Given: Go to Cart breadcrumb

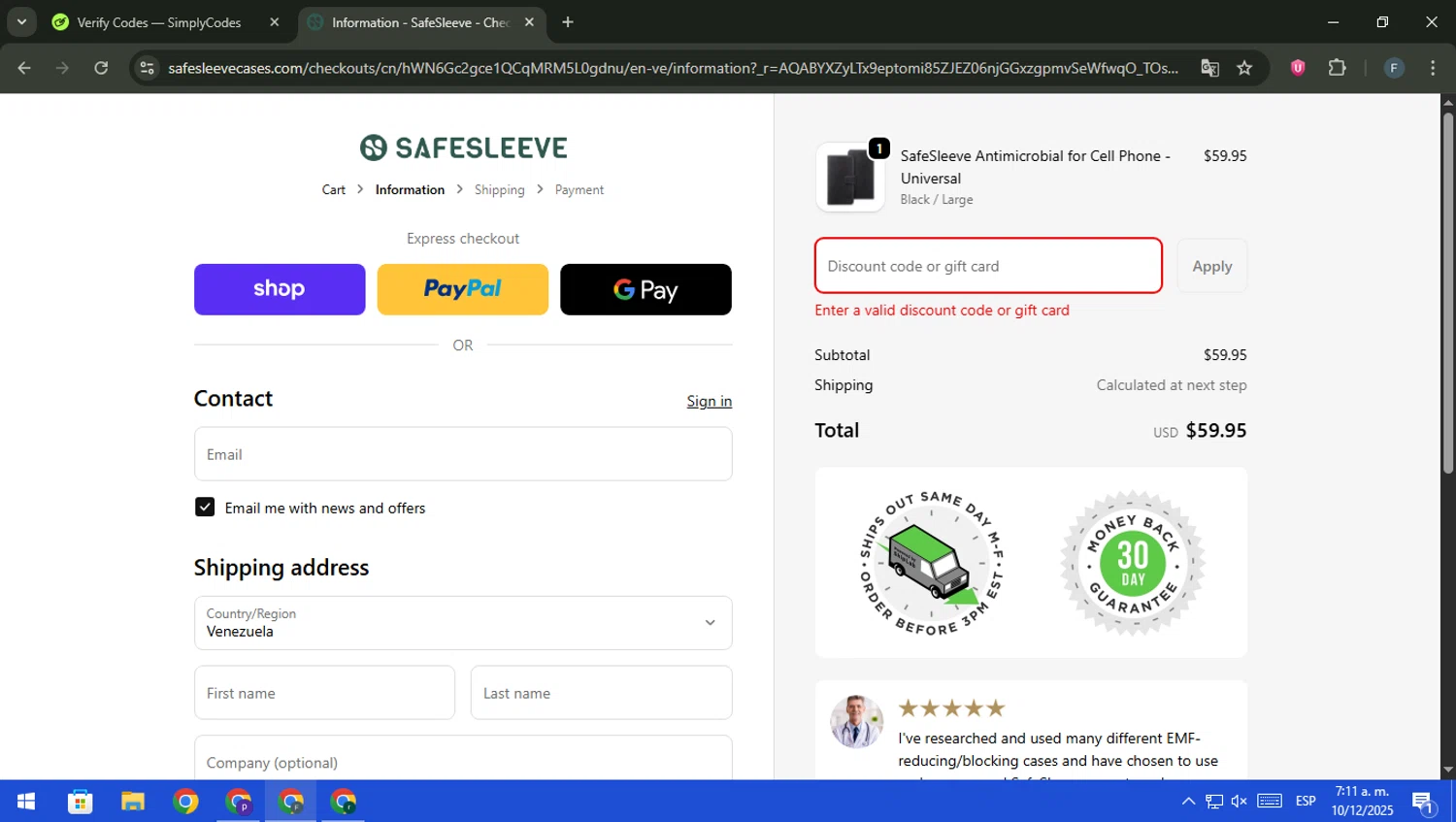Looking at the screenshot, I should pos(334,190).
